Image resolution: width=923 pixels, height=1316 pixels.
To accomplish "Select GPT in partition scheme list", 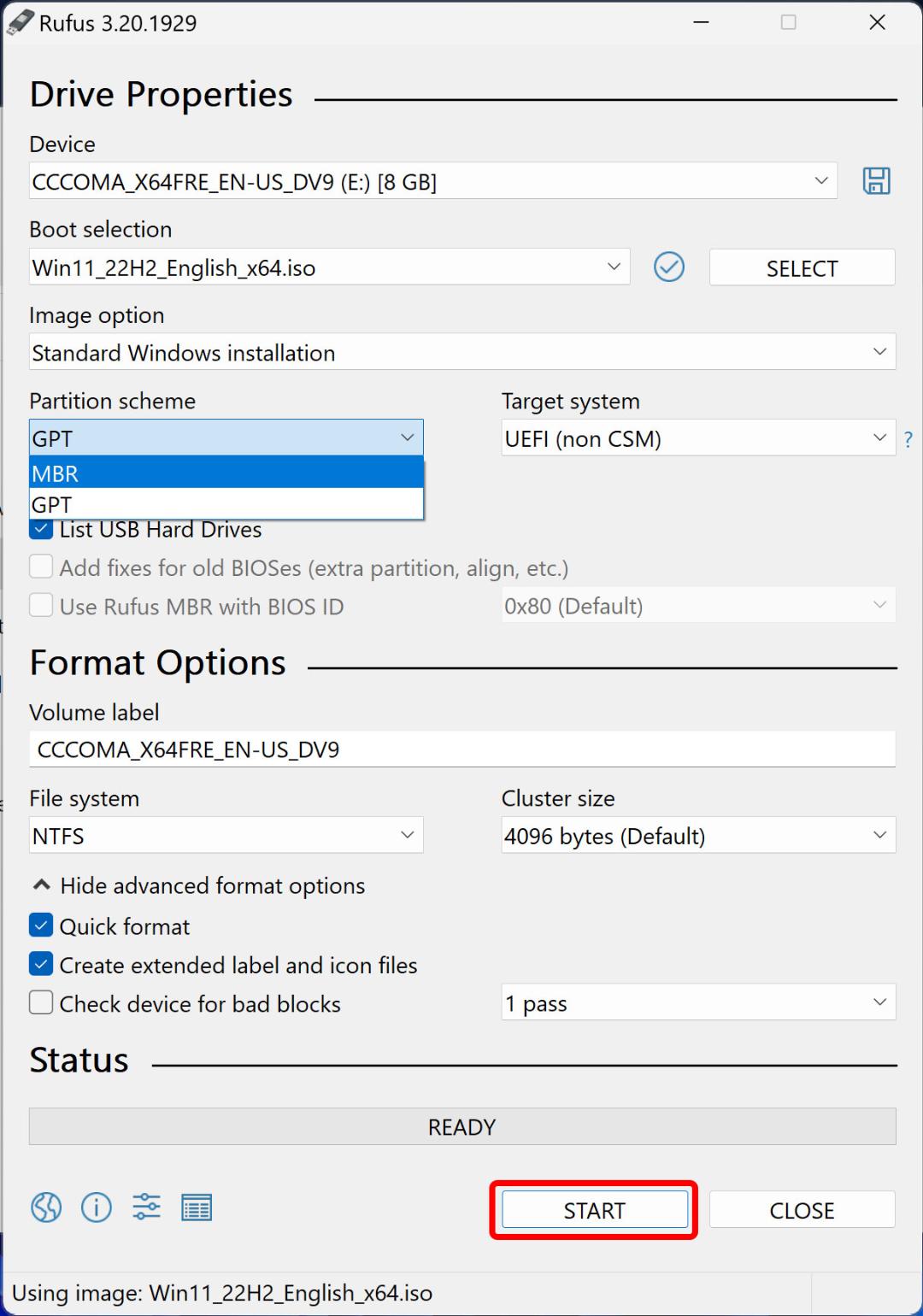I will (226, 504).
